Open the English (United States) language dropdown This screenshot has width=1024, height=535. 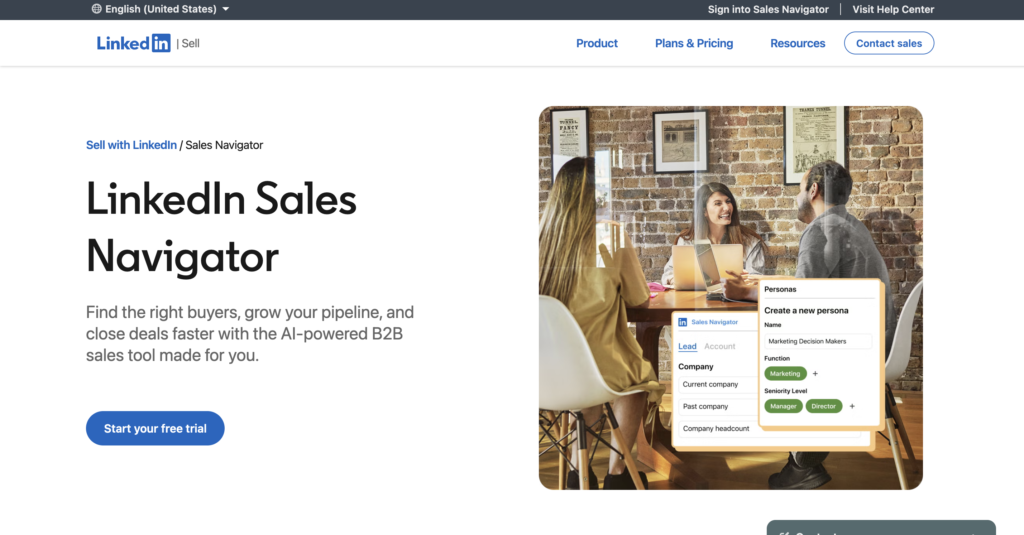point(161,9)
